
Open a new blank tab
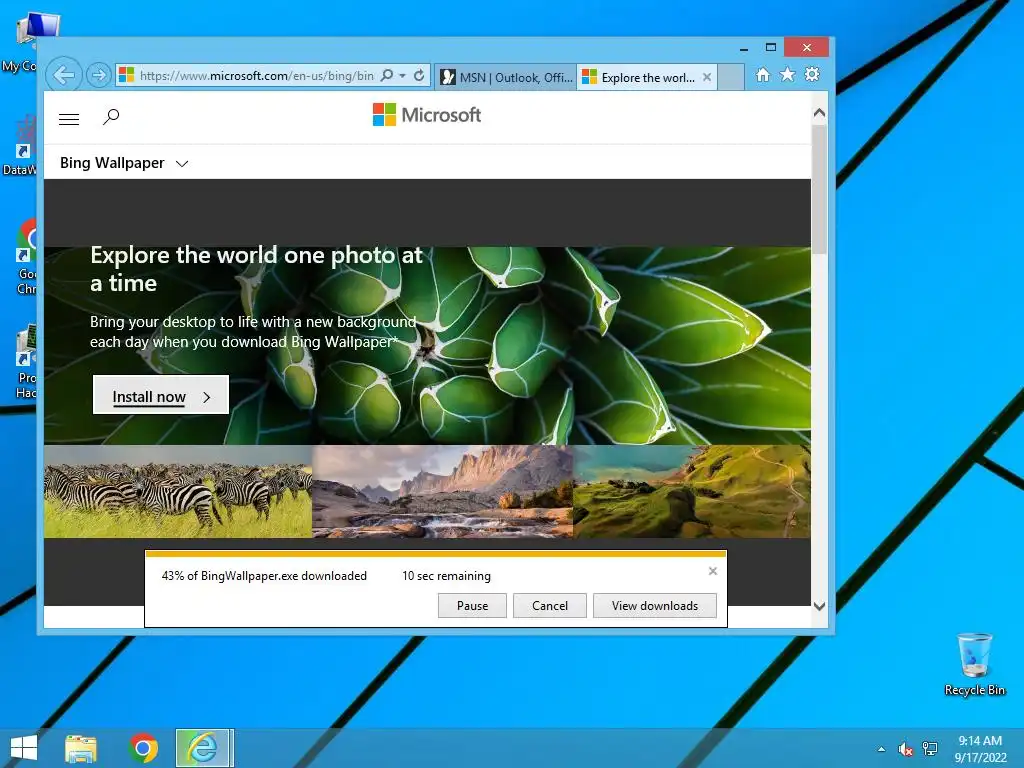tap(731, 77)
